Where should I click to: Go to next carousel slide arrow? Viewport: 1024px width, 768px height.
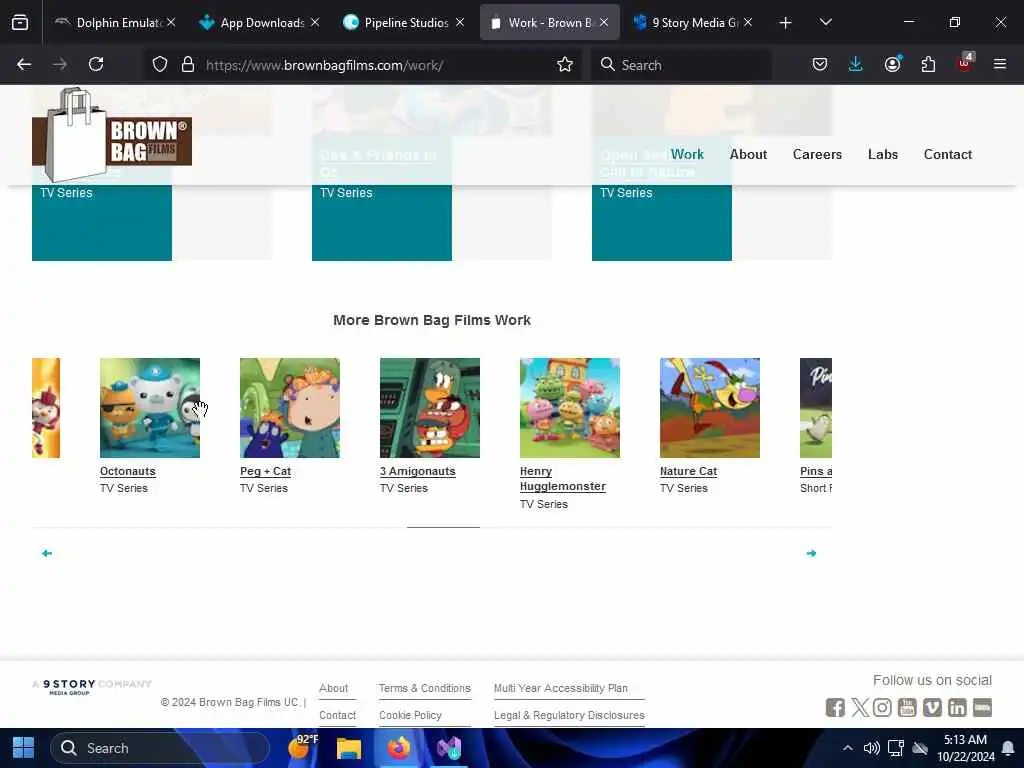coord(811,553)
